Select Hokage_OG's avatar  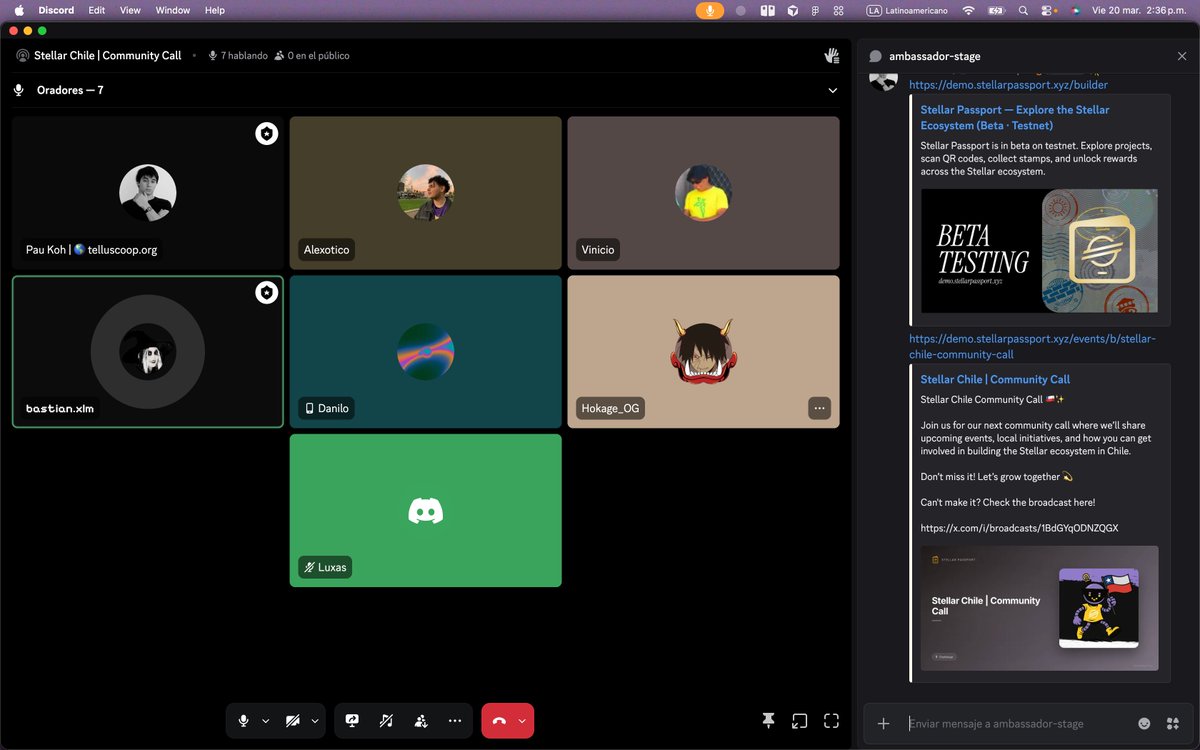[703, 352]
